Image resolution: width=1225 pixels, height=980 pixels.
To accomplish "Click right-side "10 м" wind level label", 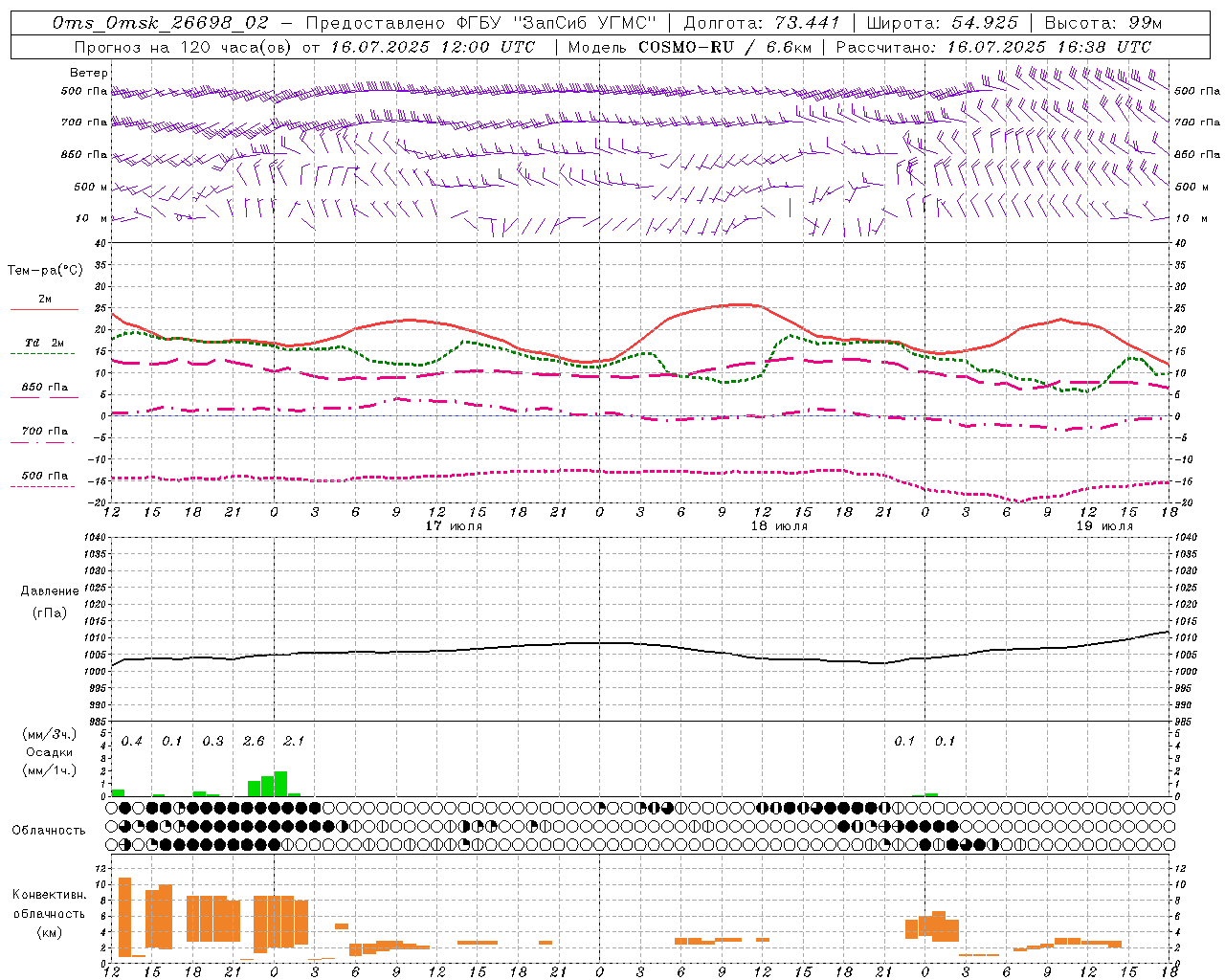I will click(1191, 218).
